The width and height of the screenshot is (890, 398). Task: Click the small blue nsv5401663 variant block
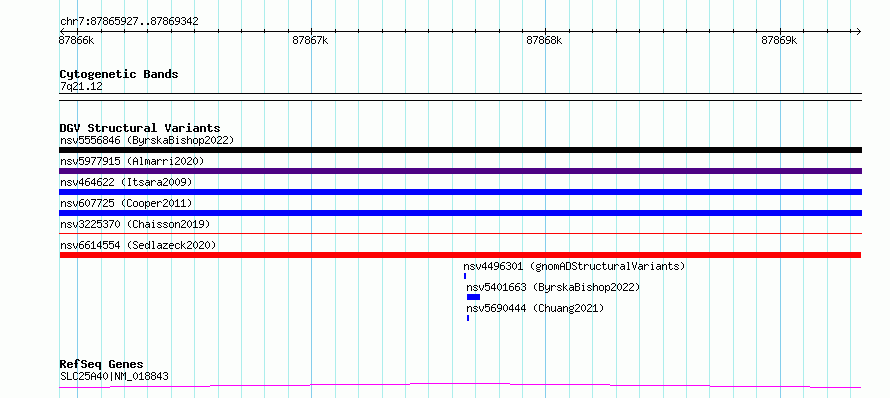click(473, 297)
